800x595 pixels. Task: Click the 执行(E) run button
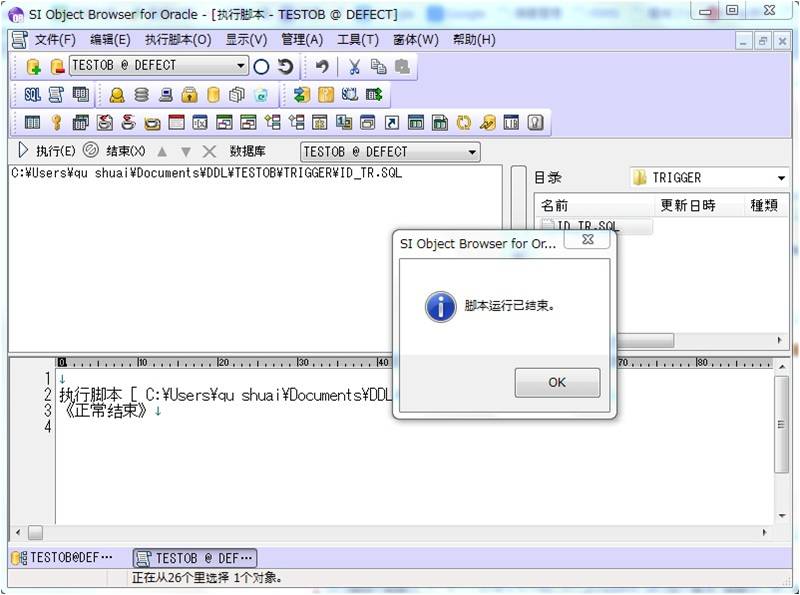pyautogui.click(x=46, y=151)
